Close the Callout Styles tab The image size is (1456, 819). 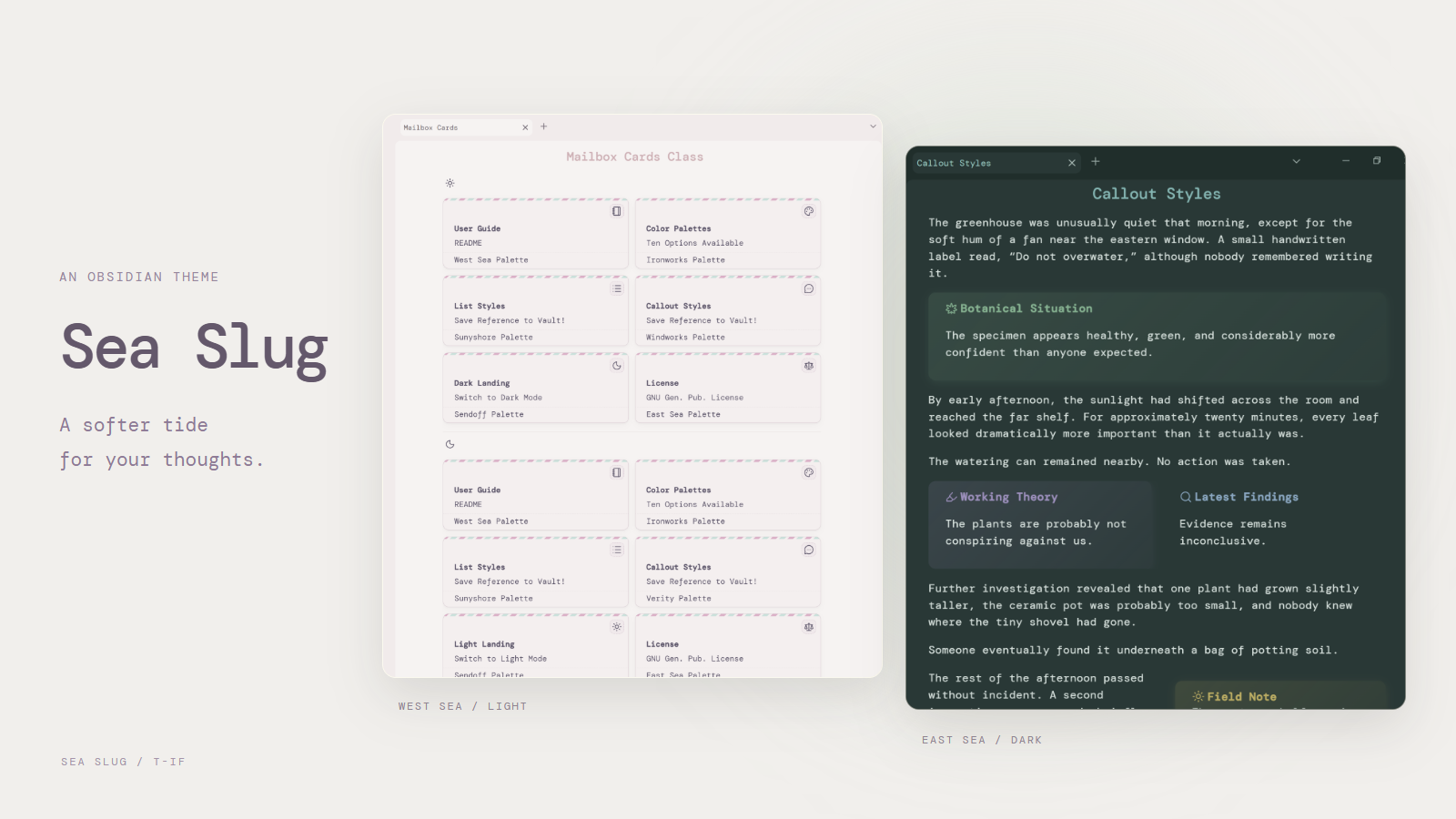coord(1072,163)
